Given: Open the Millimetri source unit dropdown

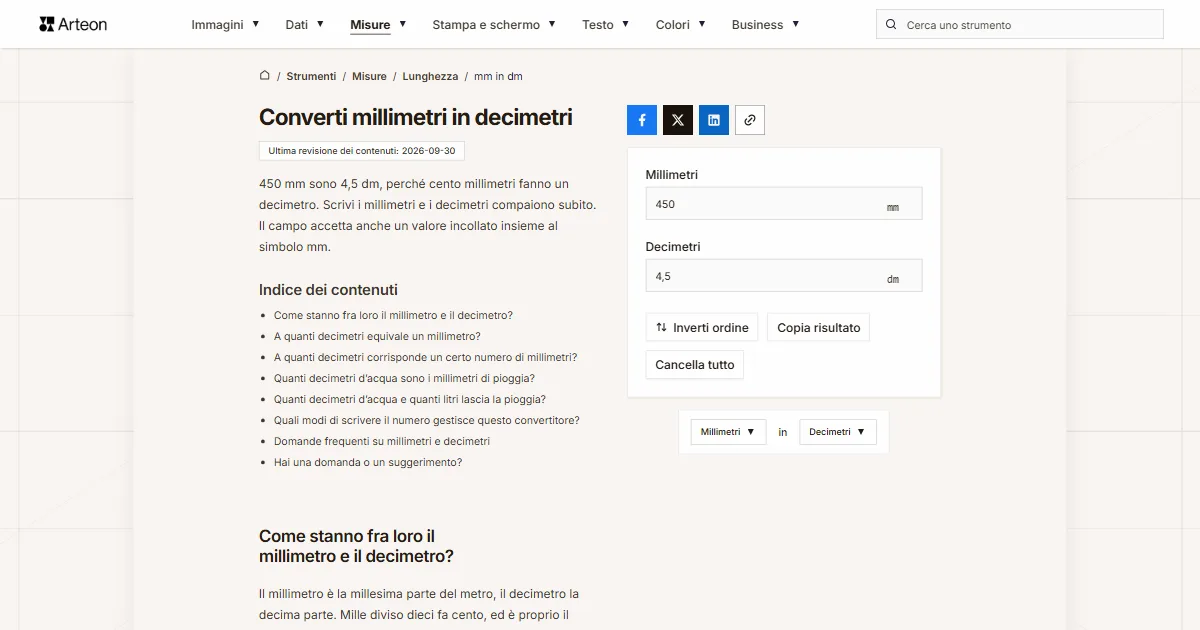Looking at the screenshot, I should [x=728, y=432].
